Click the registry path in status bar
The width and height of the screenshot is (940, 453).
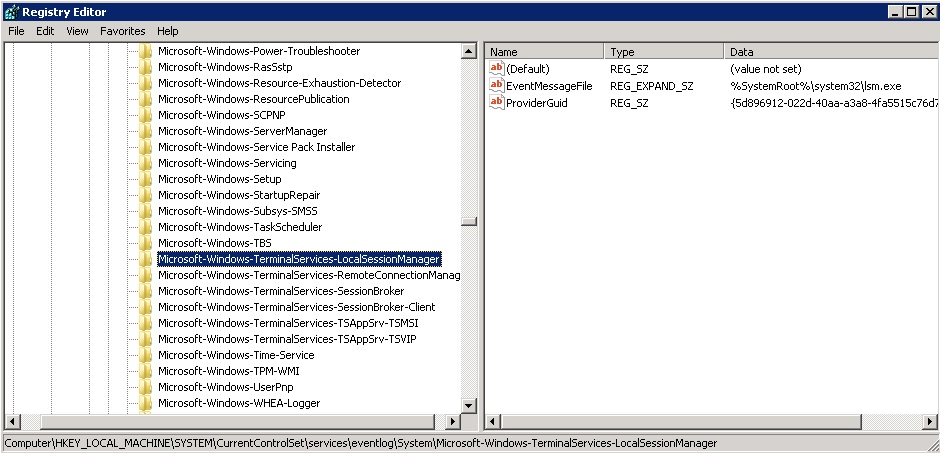click(361, 443)
